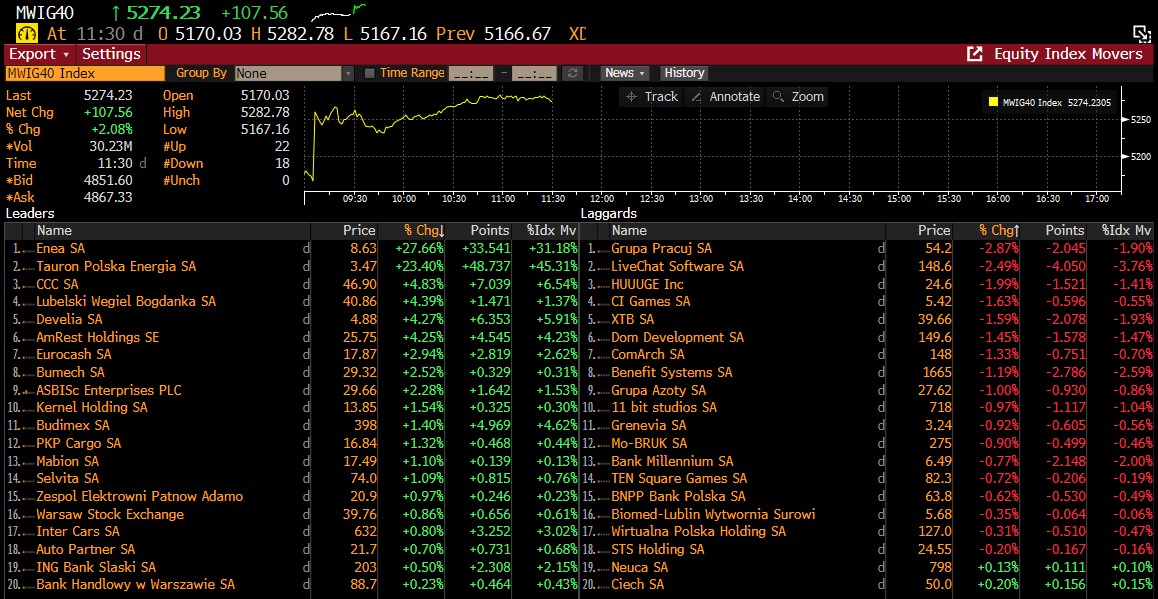The image size is (1158, 599).
Task: Click the resize window icon in top-right corner
Action: [1141, 33]
